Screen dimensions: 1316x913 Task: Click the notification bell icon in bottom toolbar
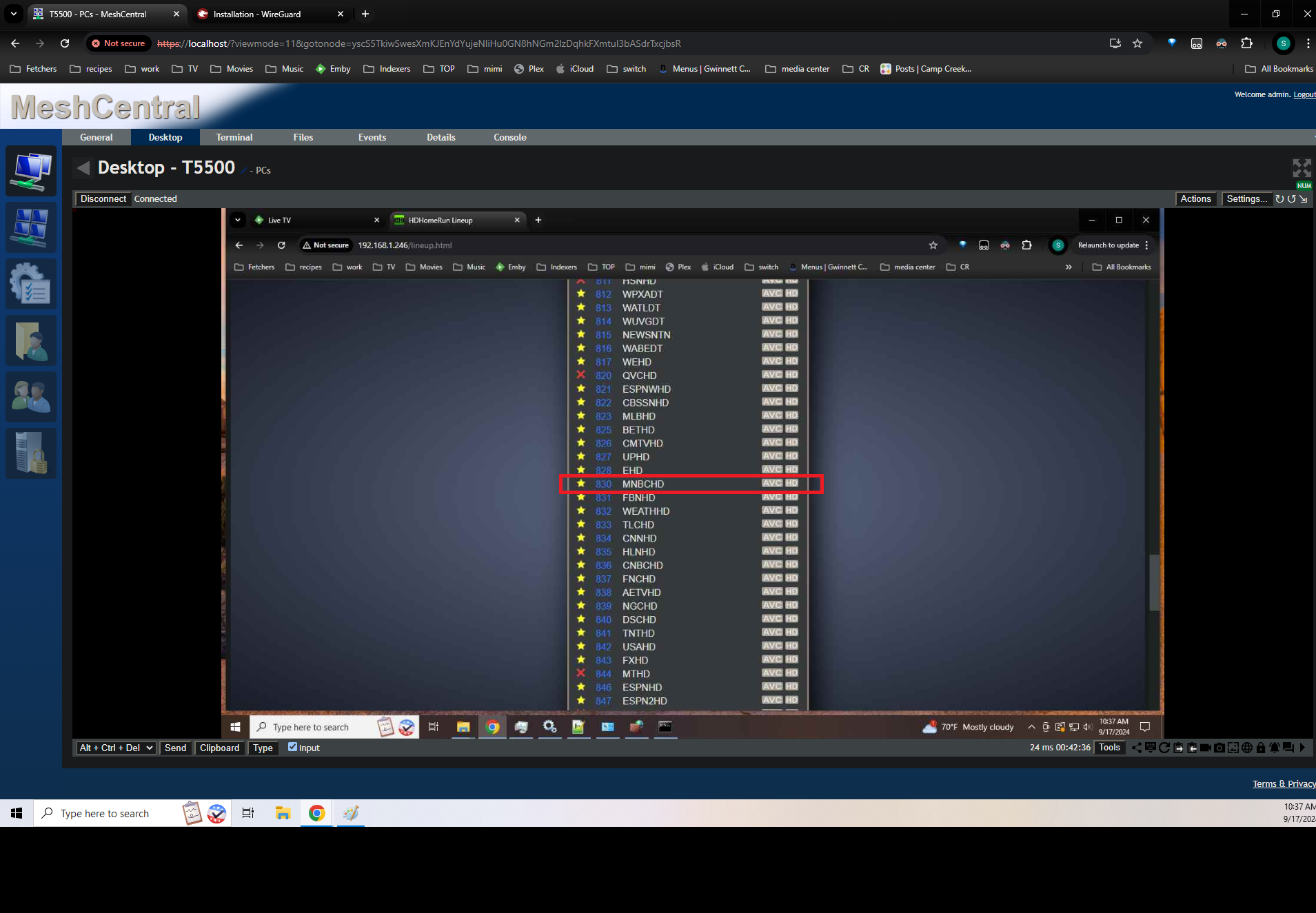pyautogui.click(x=1274, y=748)
